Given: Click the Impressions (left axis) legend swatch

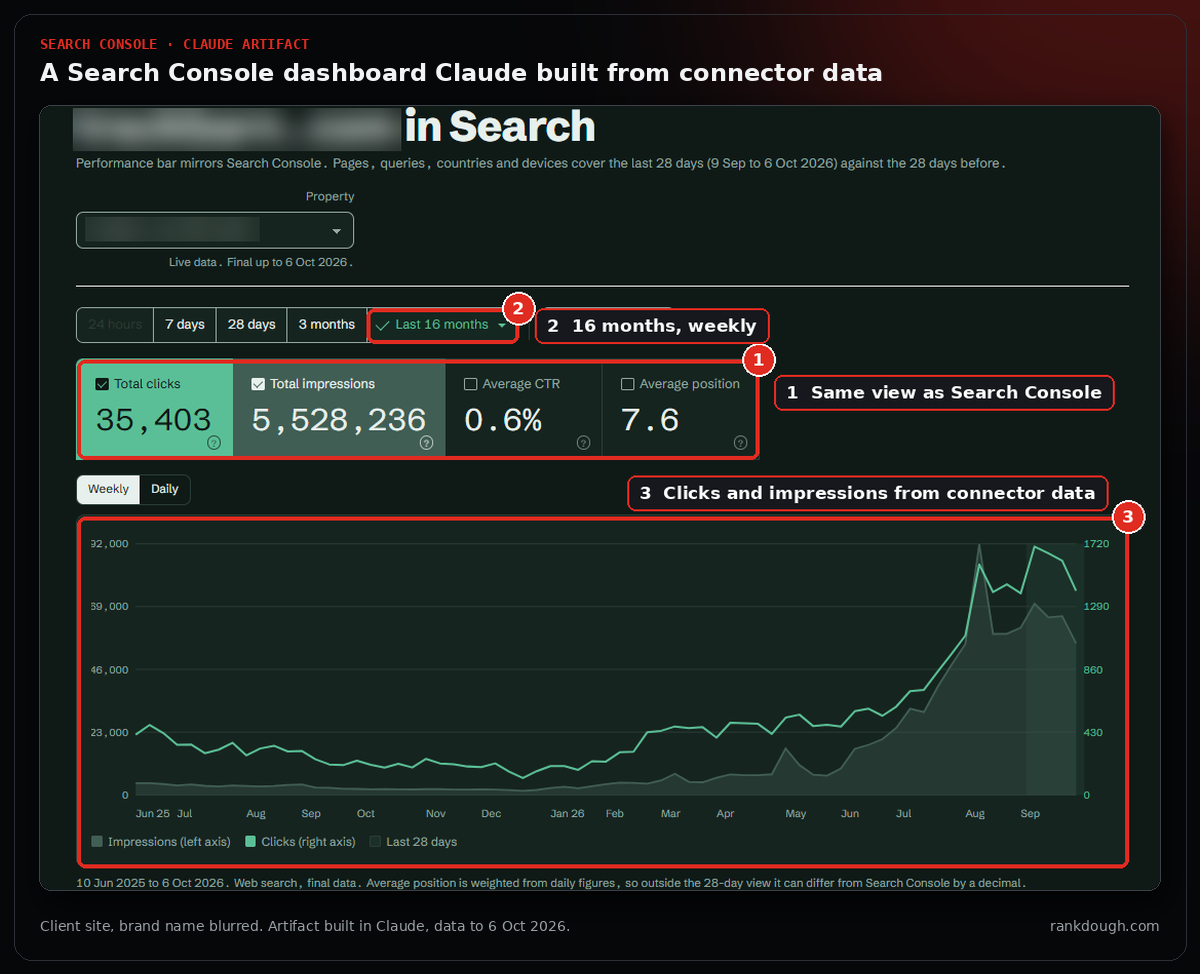Looking at the screenshot, I should (x=97, y=842).
